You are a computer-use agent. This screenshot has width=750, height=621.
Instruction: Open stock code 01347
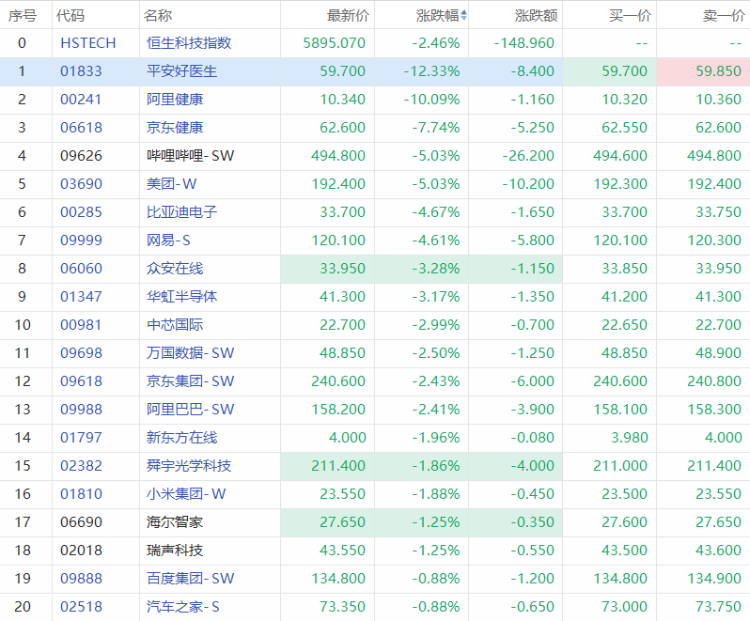pyautogui.click(x=81, y=297)
